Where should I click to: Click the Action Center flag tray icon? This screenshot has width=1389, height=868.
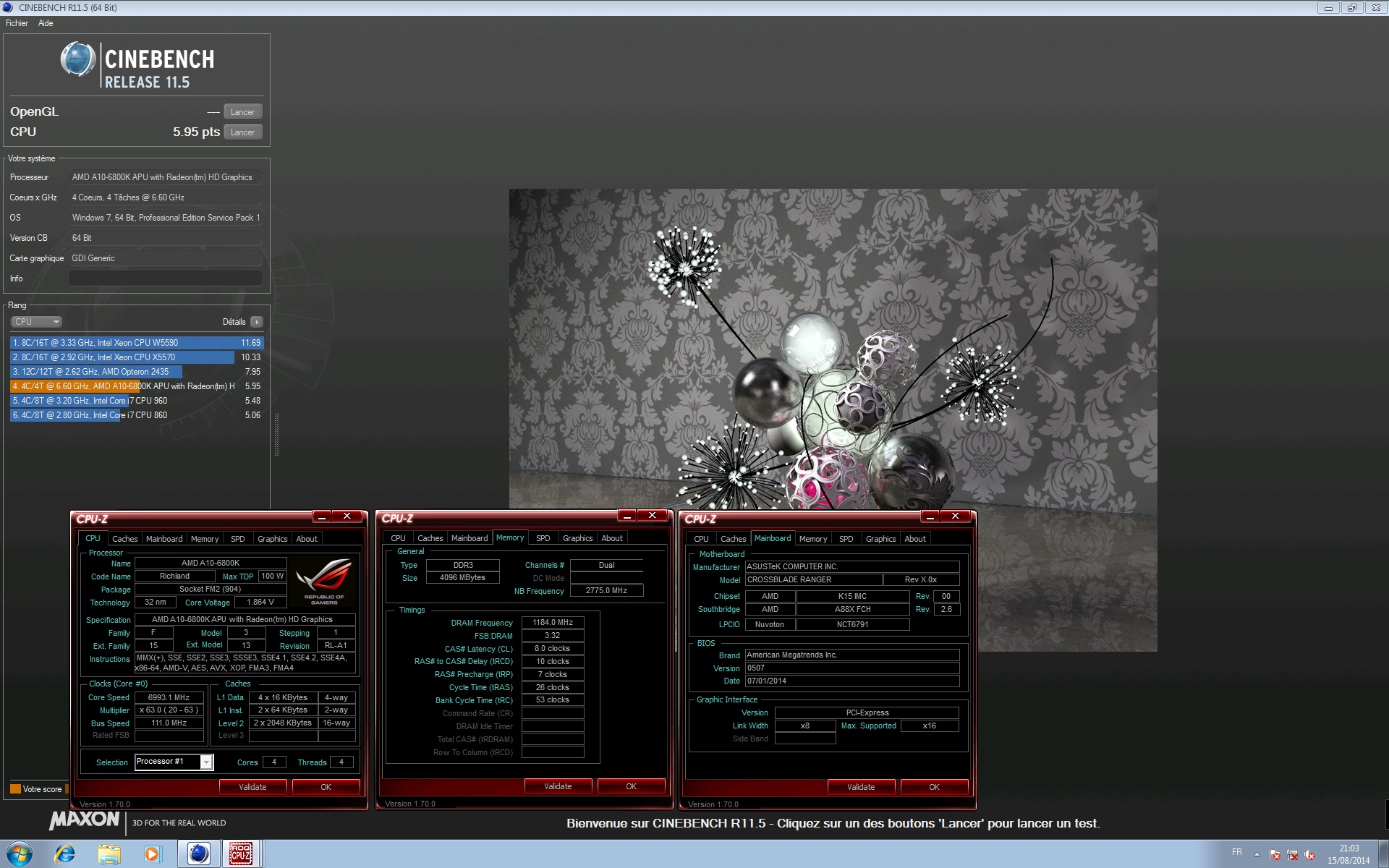click(1275, 855)
